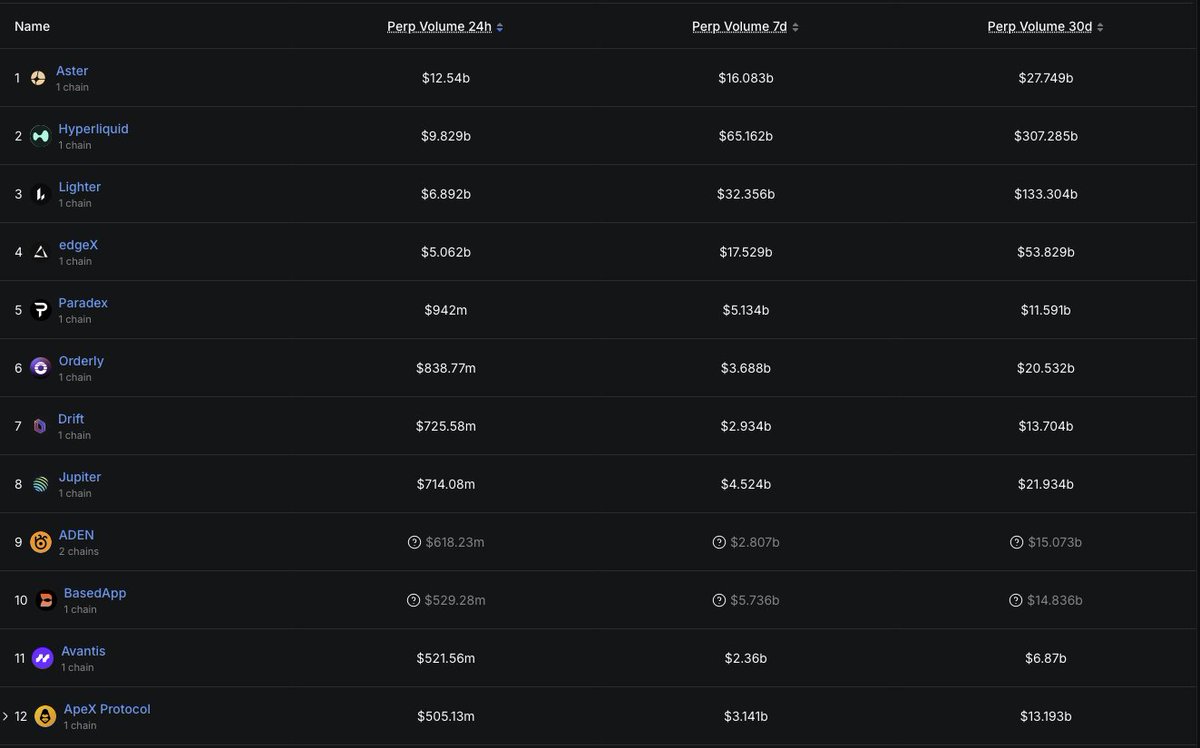The width and height of the screenshot is (1200, 748).
Task: Sort by Perp Volume 30d column
Action: pos(1045,27)
